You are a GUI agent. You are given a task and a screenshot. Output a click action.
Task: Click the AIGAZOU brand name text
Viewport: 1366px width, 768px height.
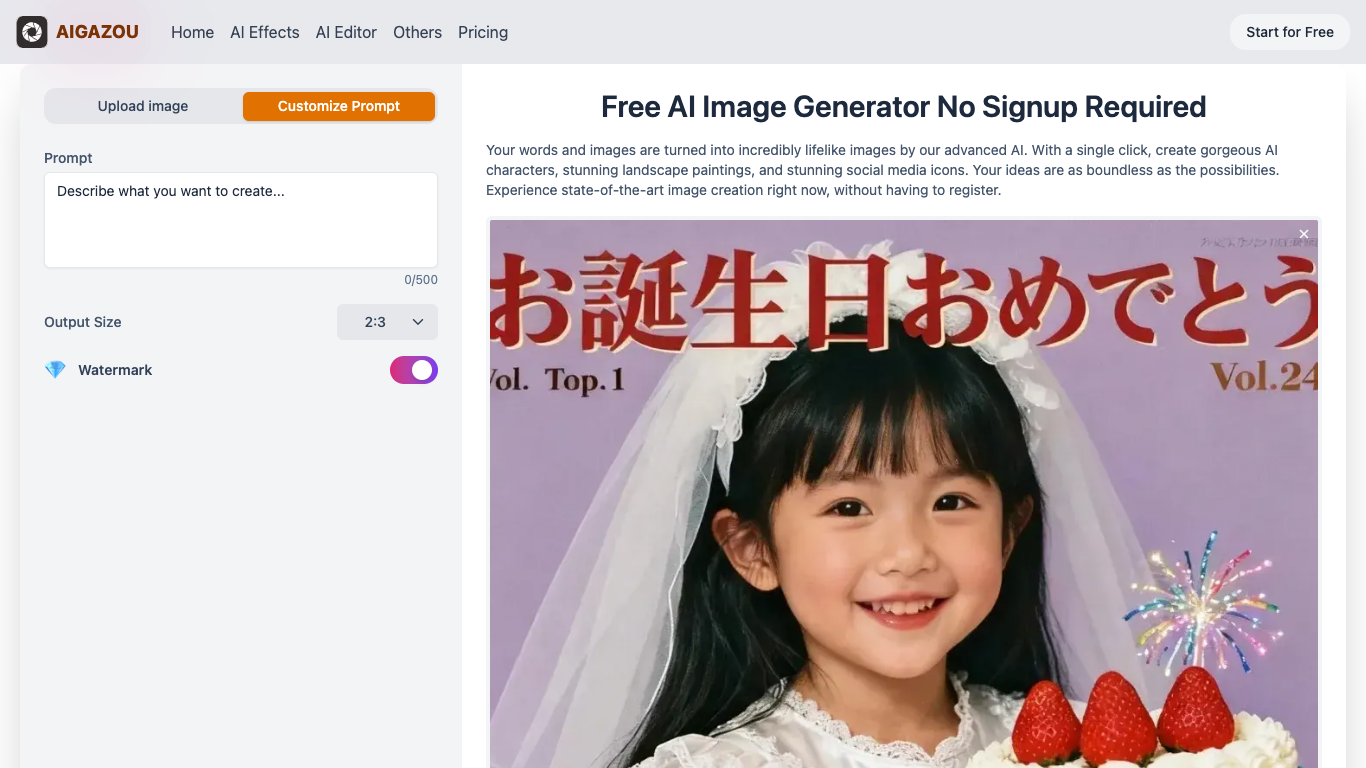(x=98, y=32)
